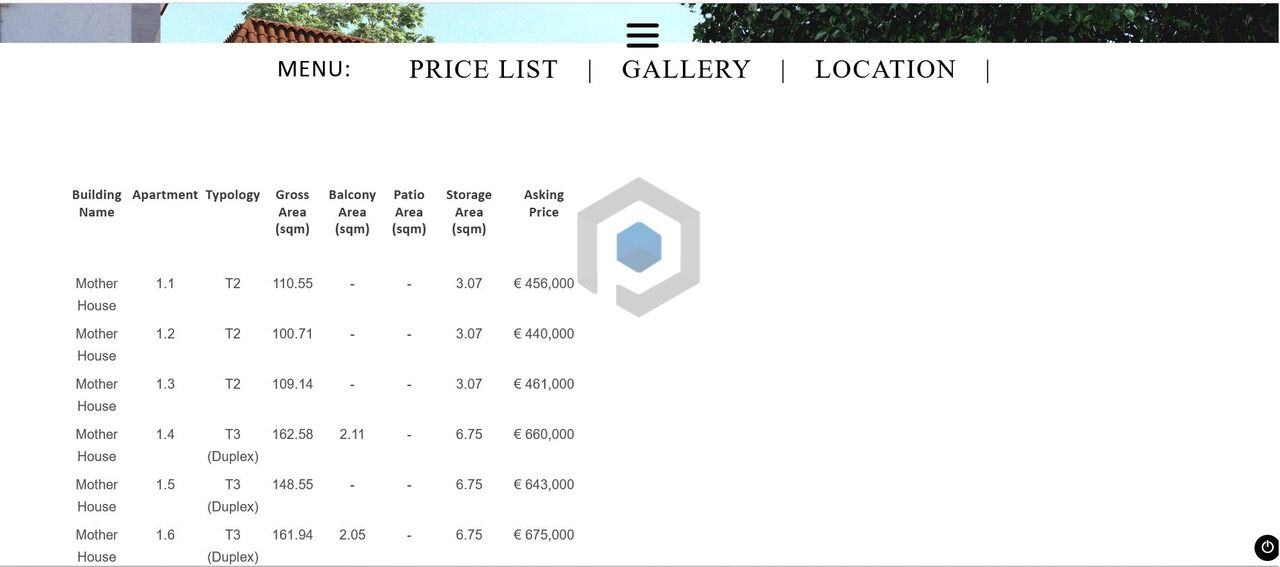Click Mother House in apartment 1.4 row
This screenshot has width=1280, height=567.
pyautogui.click(x=97, y=445)
